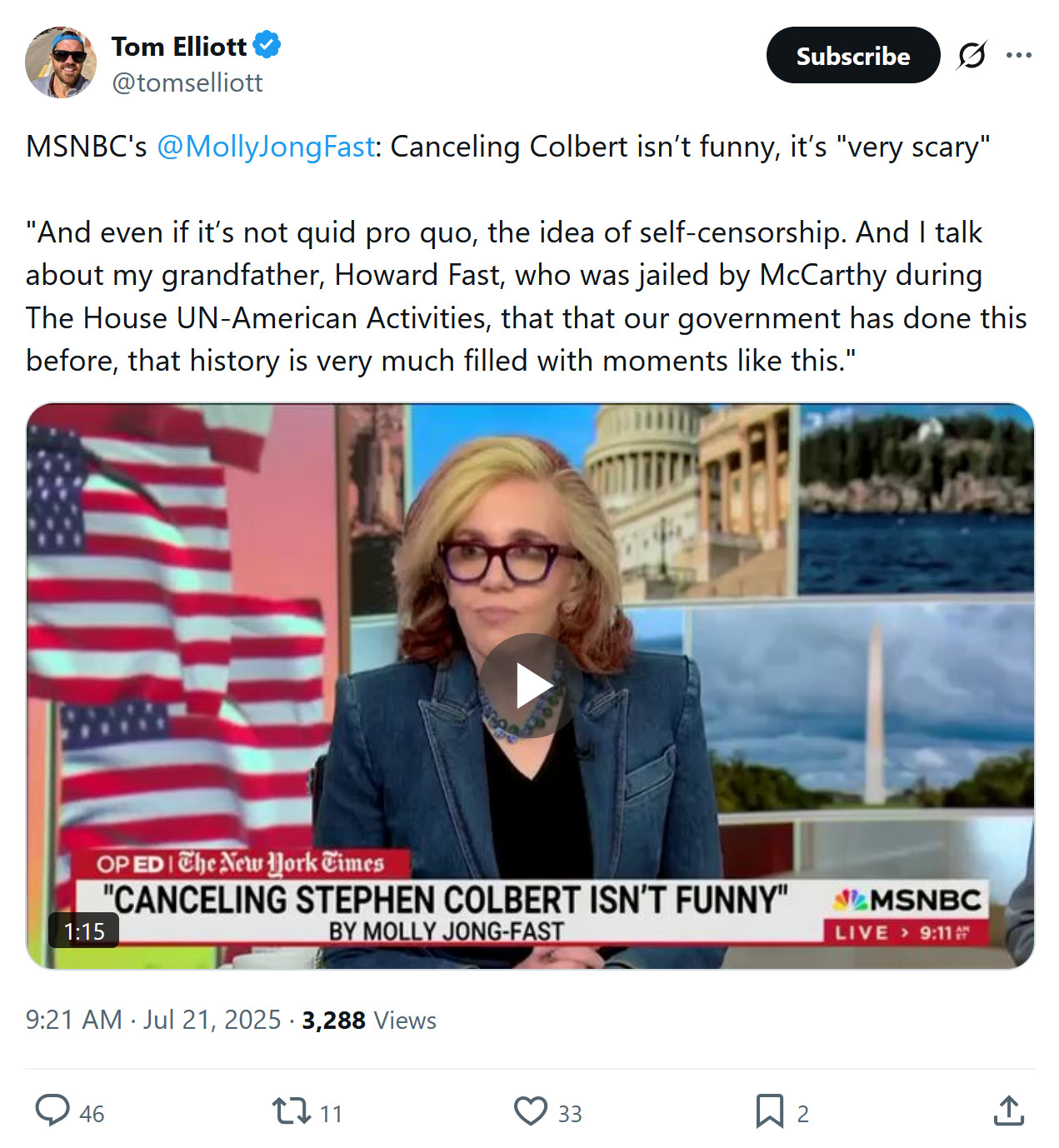Open the @tomselliott handle link
Image resolution: width=1059 pixels, height=1148 pixels.
tap(187, 82)
